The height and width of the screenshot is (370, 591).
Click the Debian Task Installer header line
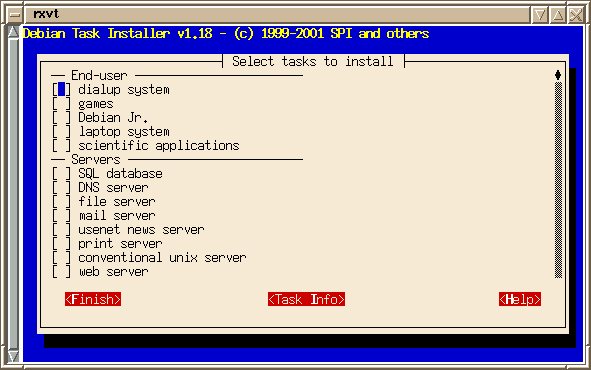226,34
